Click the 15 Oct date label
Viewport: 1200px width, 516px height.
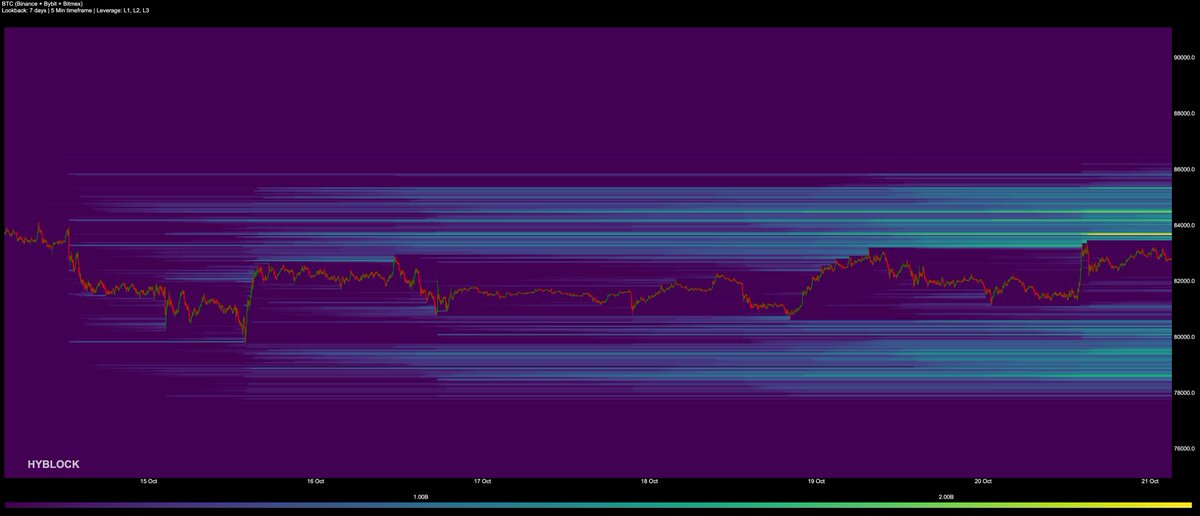[x=148, y=482]
